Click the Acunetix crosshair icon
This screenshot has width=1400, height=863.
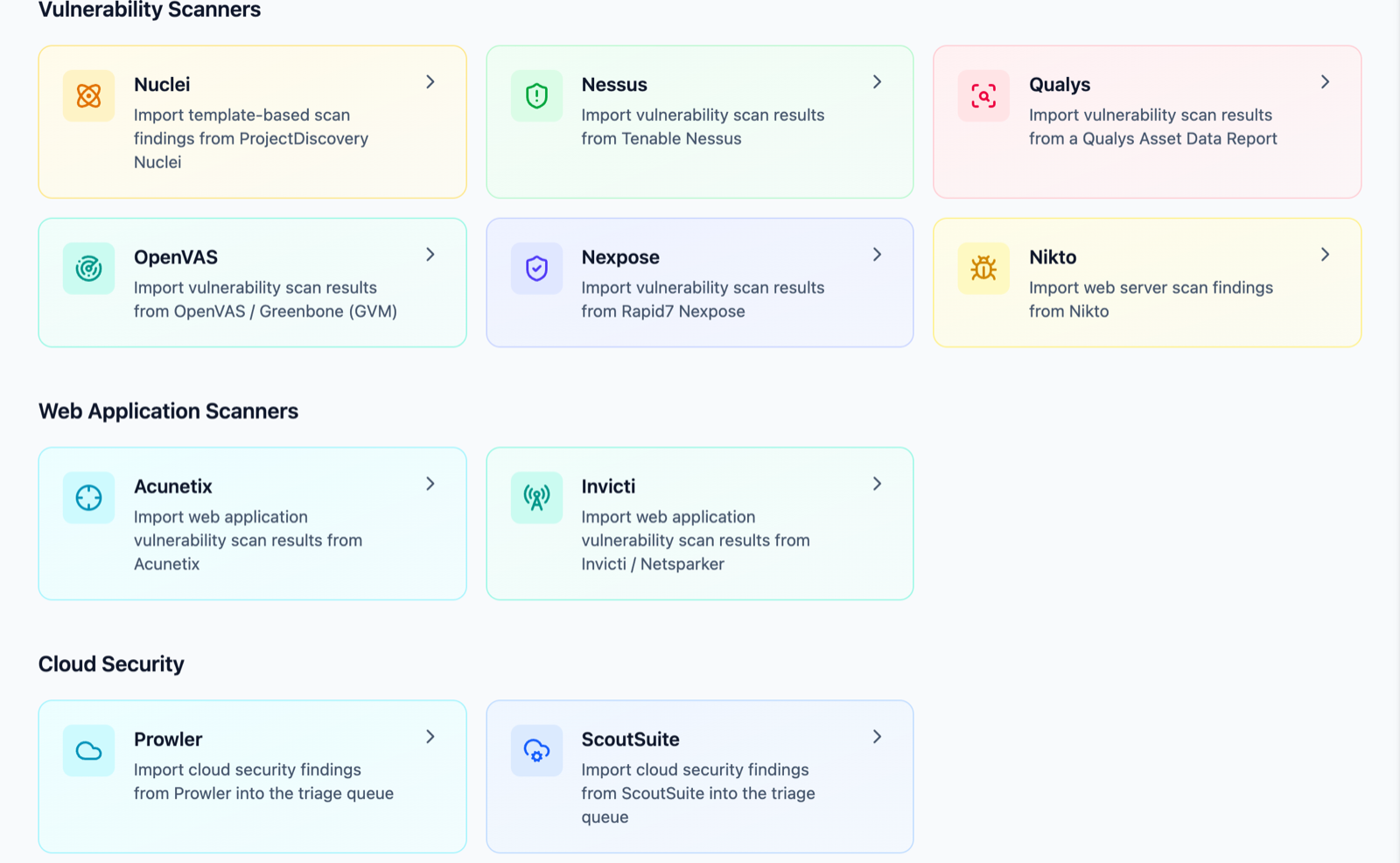tap(89, 497)
